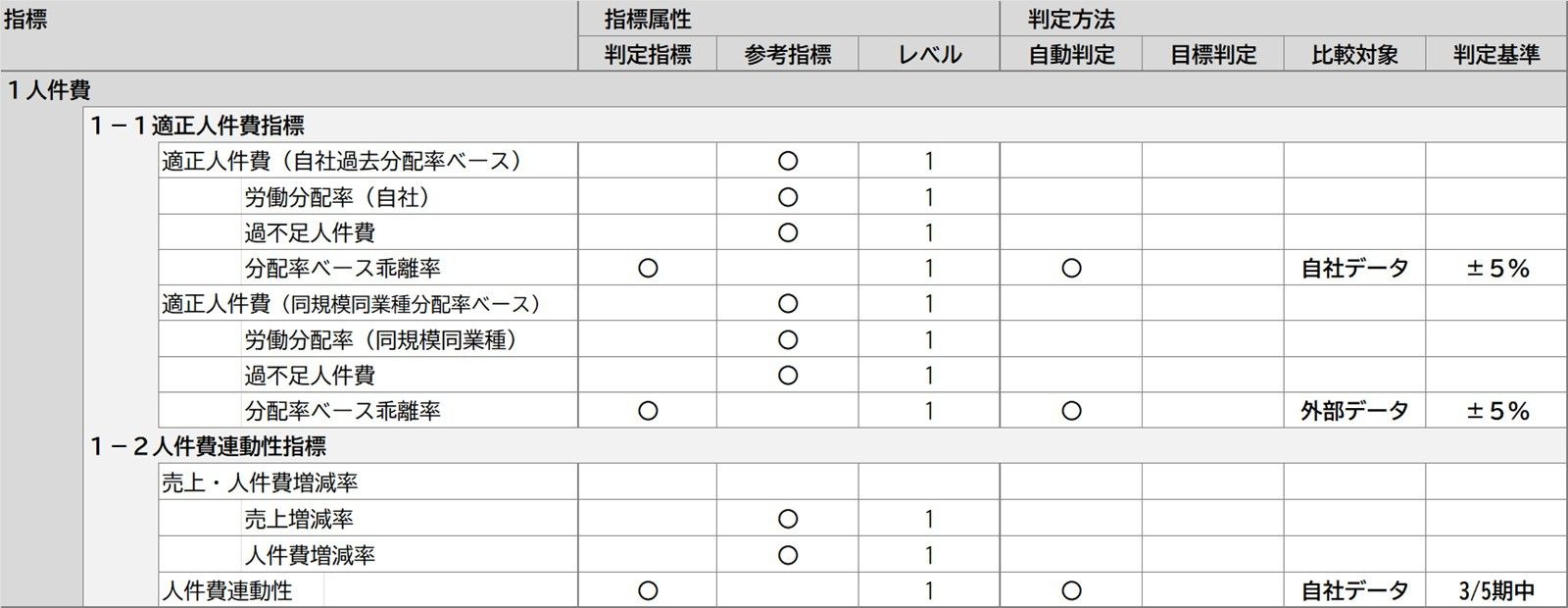Image resolution: width=1568 pixels, height=608 pixels.
Task: Click the 参考指標 column header
Action: [x=787, y=55]
